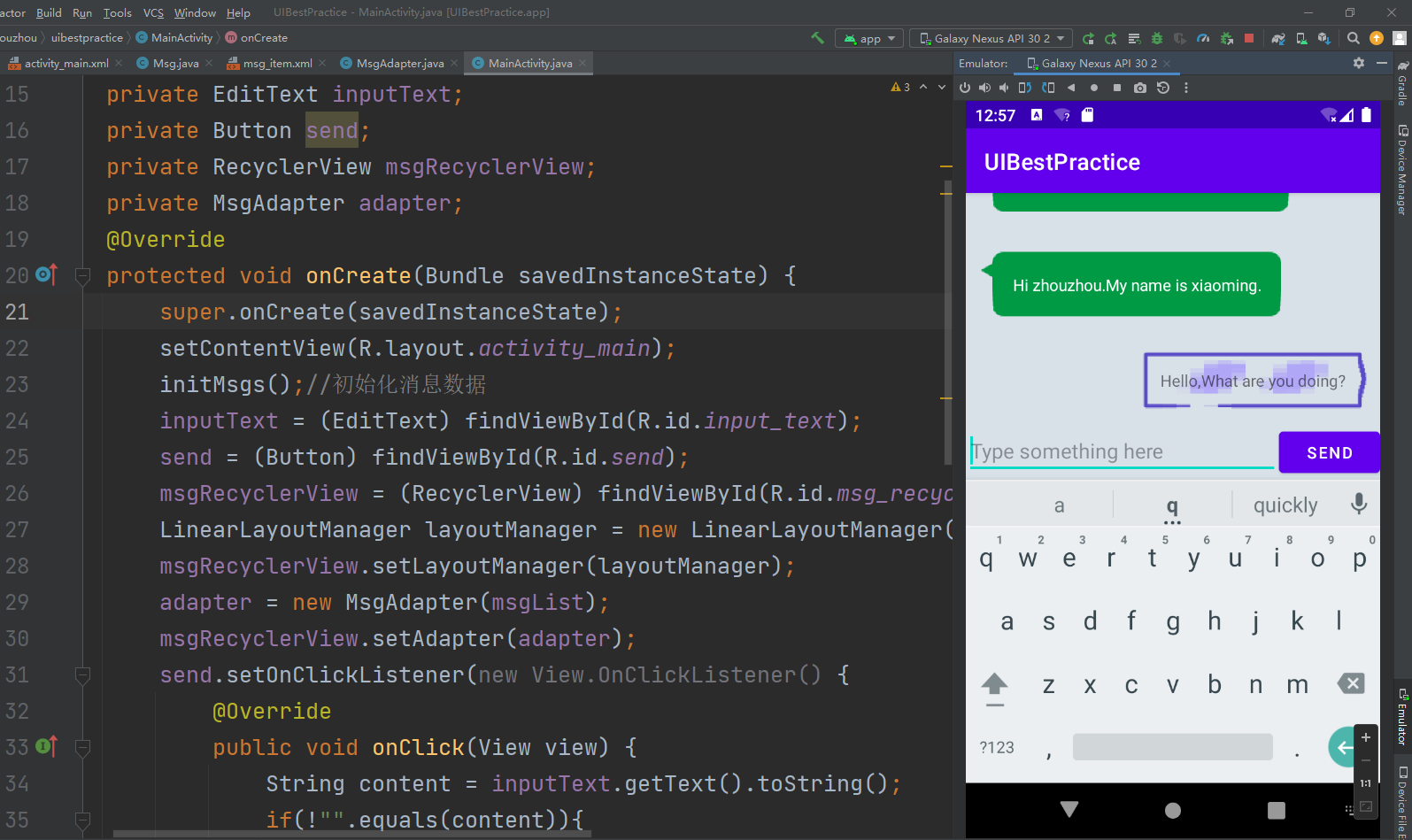Click the orange update notification icon
Viewport: 1412px width, 840px height.
click(x=1376, y=38)
